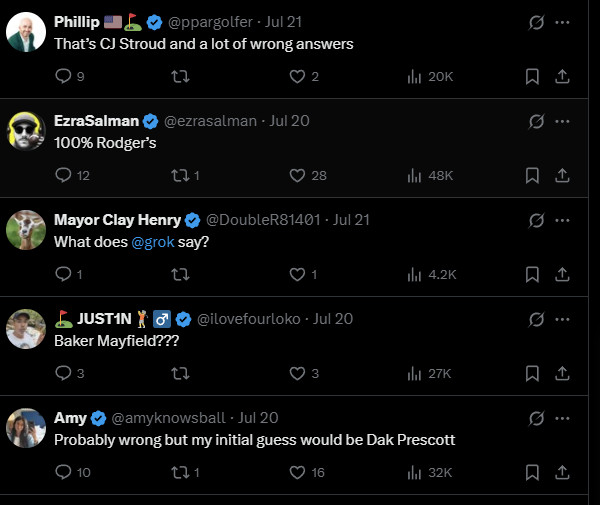Viewport: 600px width, 505px height.
Task: Open Phillip's profile picture
Action: 25,33
